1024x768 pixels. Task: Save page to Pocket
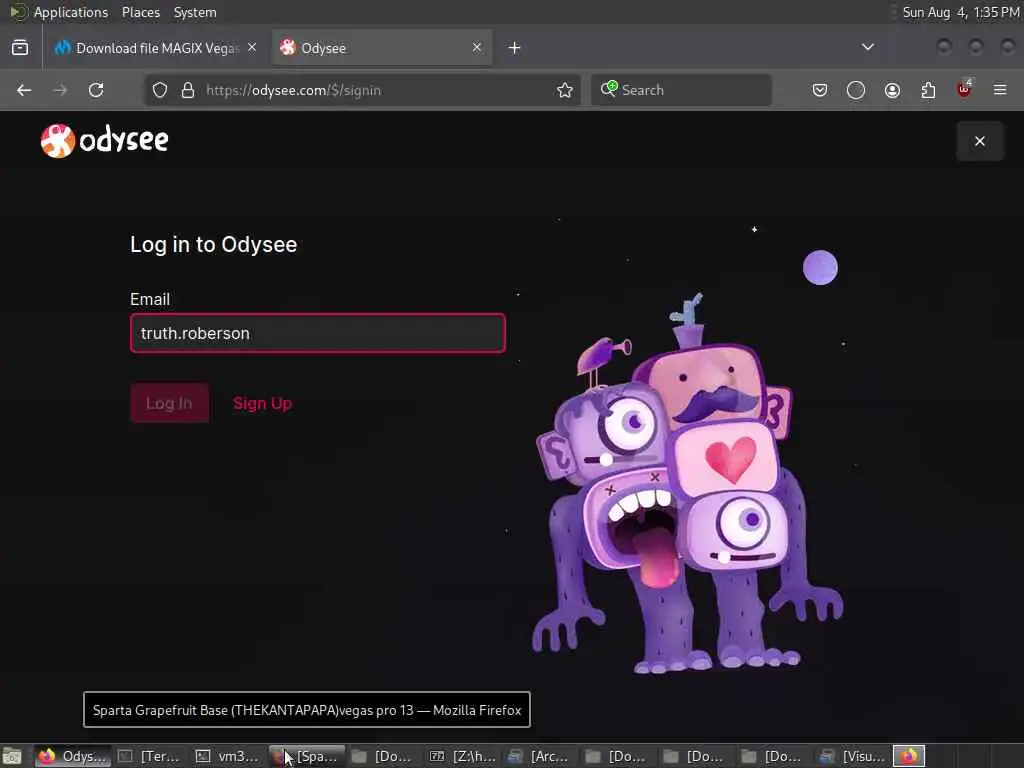point(820,90)
